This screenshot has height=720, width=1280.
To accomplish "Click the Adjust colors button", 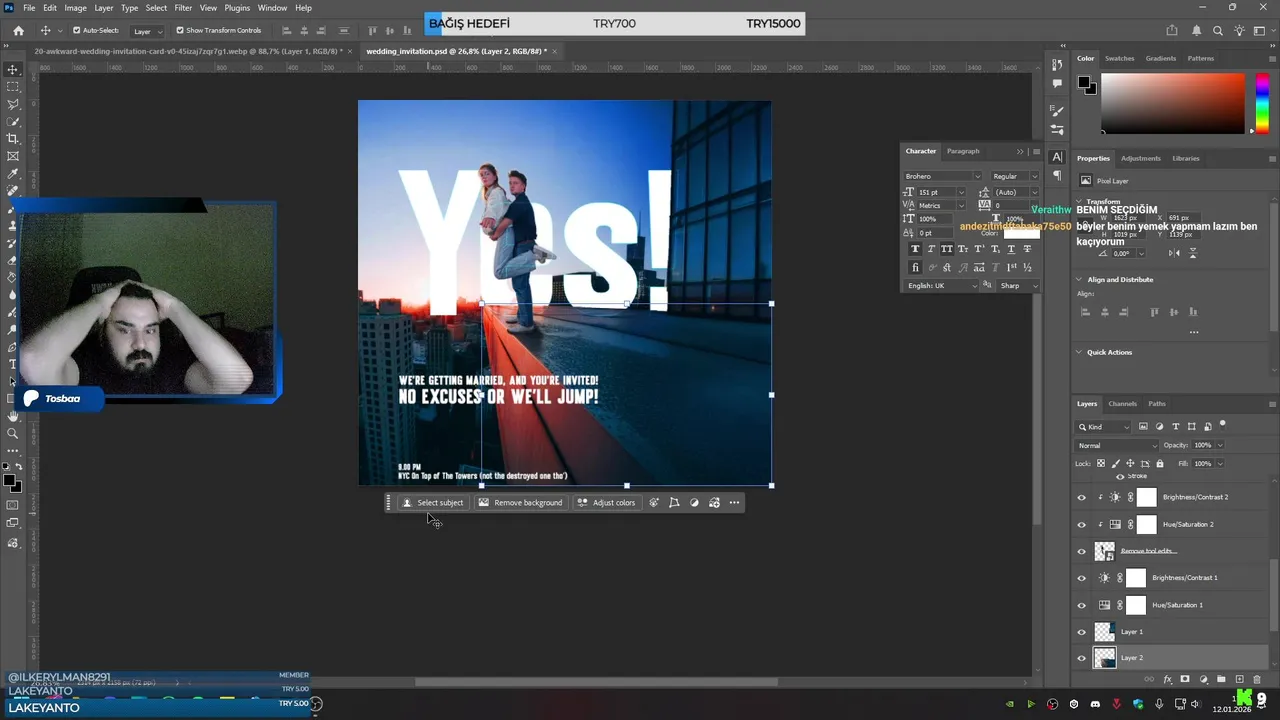I will pos(606,503).
